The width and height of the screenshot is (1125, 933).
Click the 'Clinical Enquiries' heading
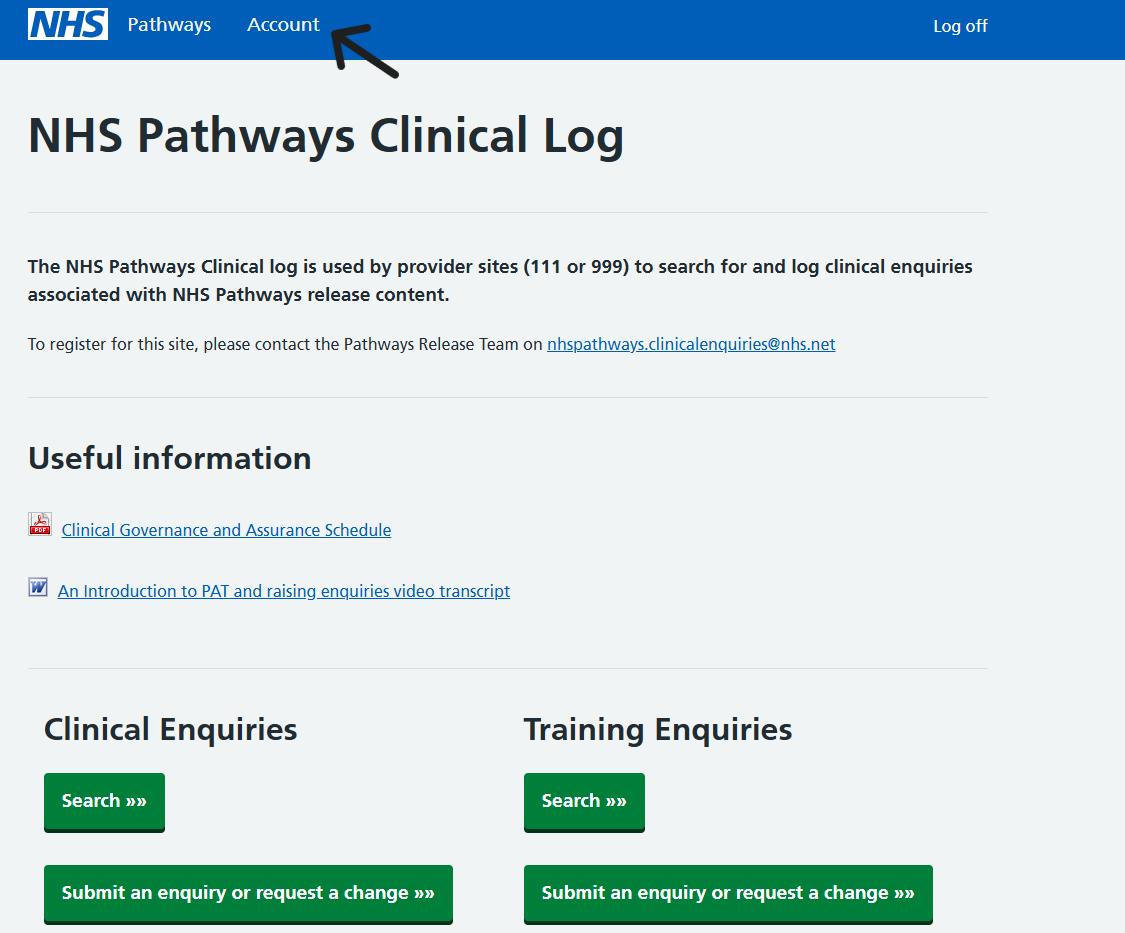(x=171, y=730)
